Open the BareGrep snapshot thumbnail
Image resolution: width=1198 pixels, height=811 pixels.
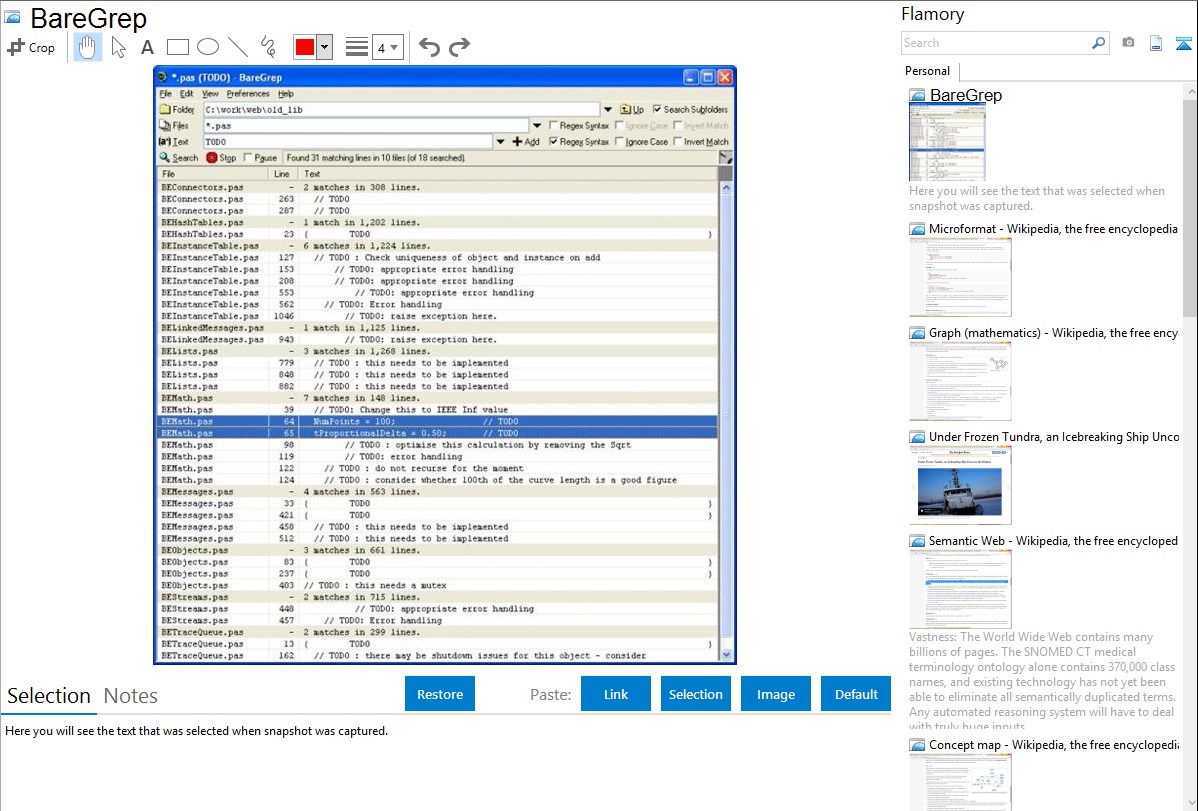[x=947, y=143]
